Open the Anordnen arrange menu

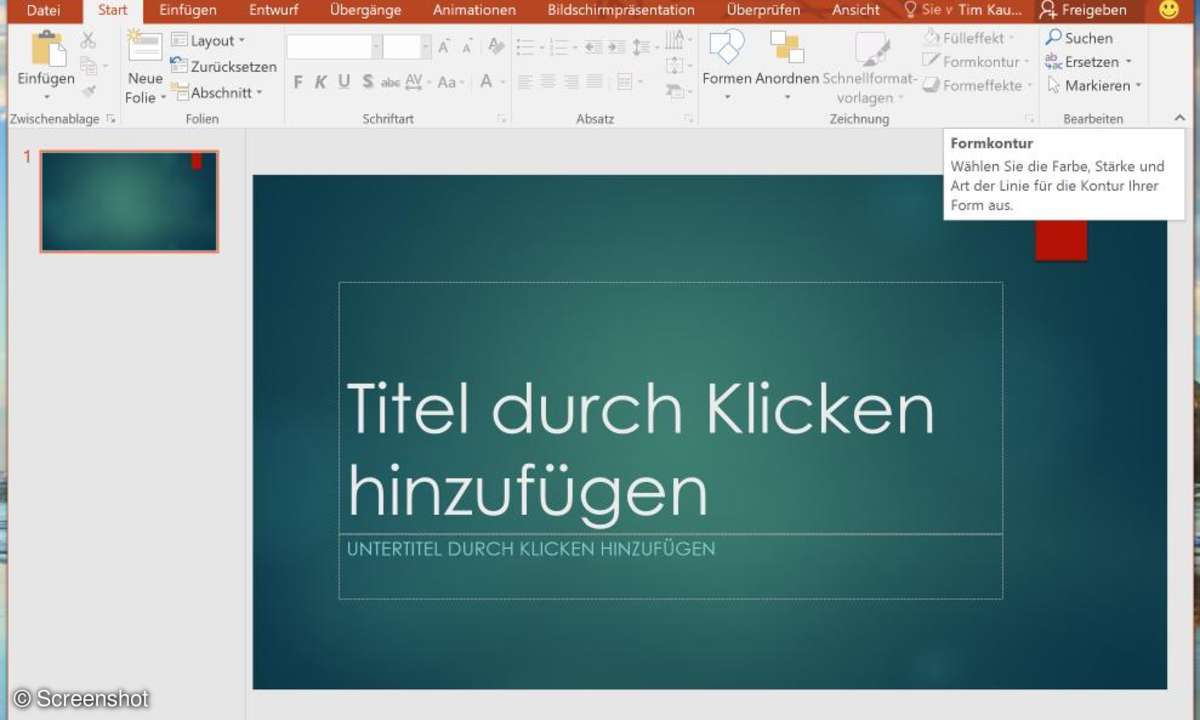(787, 66)
